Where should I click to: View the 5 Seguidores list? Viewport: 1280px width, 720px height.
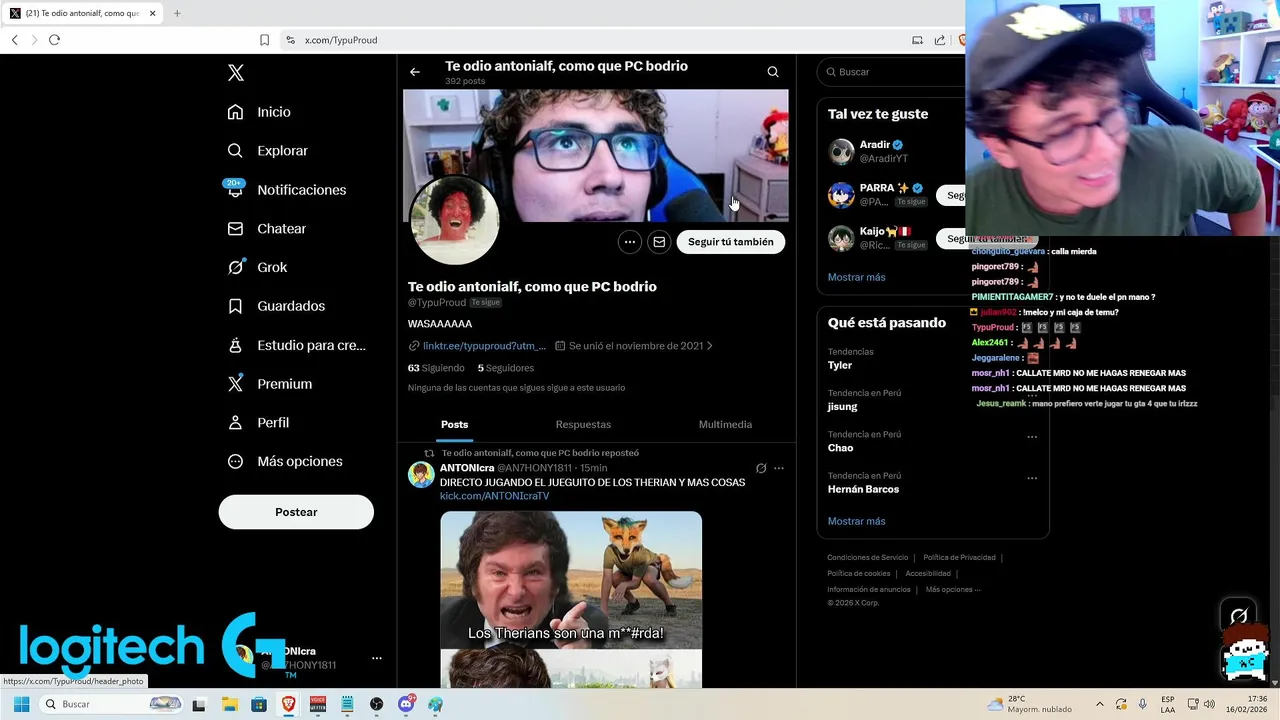tap(506, 368)
